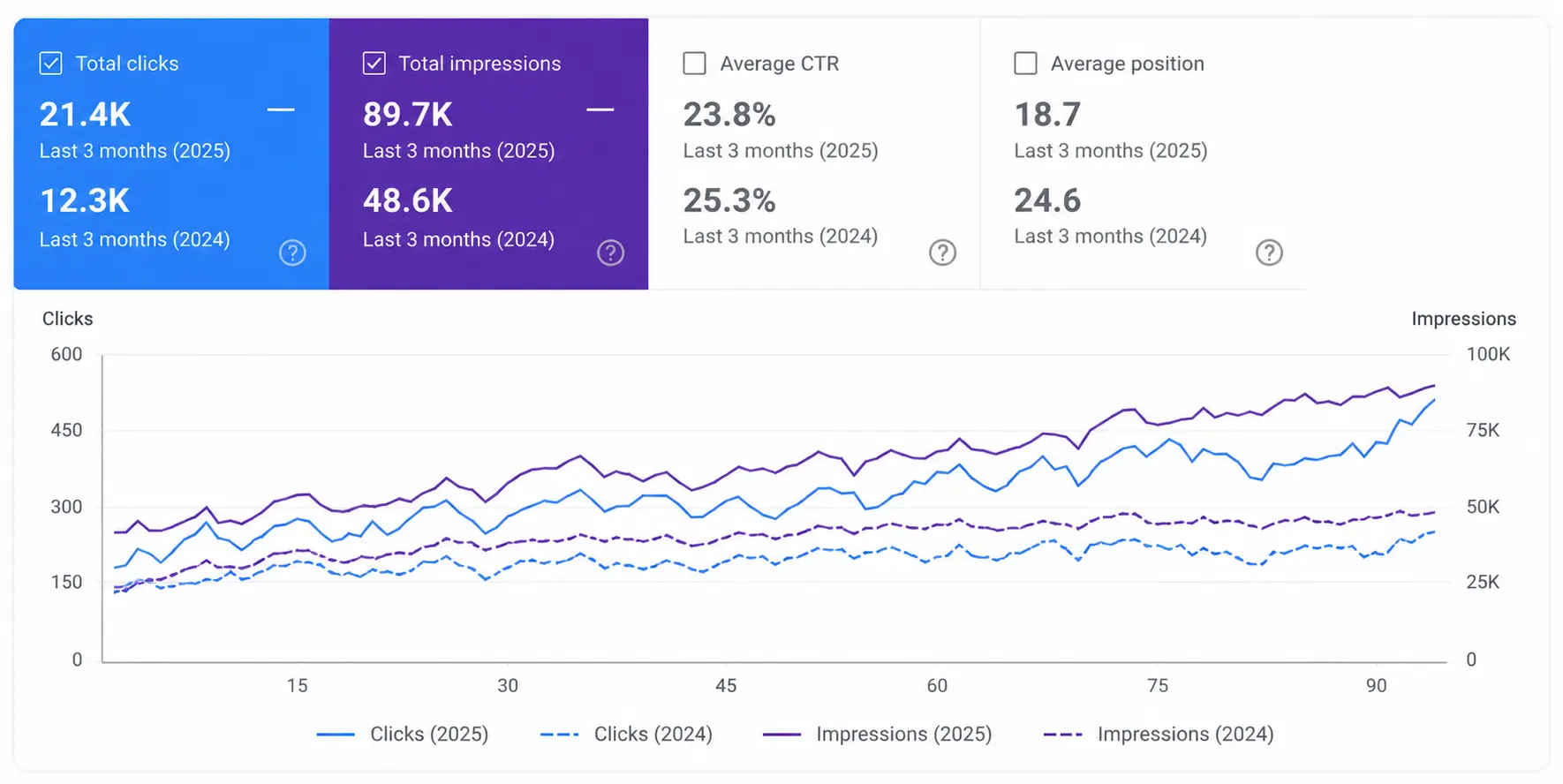Uncheck the Total clicks checkbox
Screen dimensions: 1563x784
tap(51, 64)
